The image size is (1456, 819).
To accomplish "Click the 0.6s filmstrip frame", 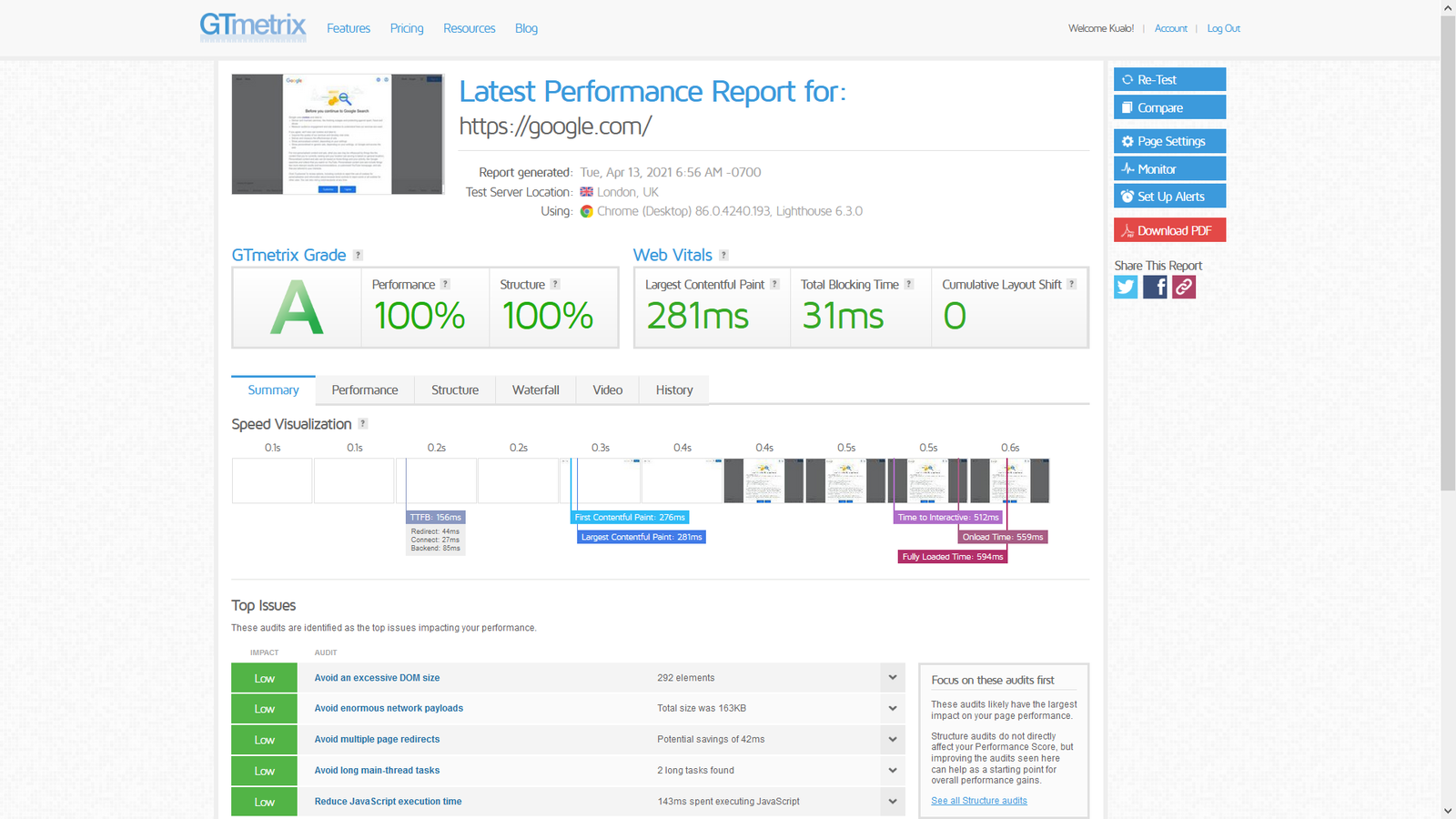I will (1010, 480).
